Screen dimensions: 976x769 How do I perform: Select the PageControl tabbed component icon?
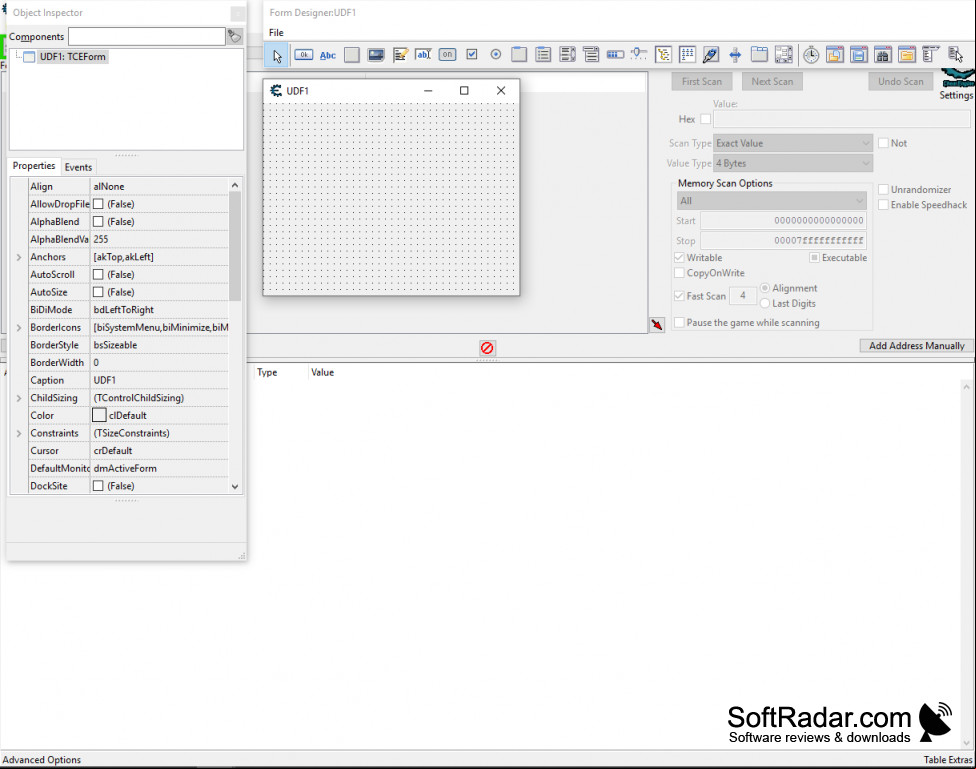click(x=759, y=55)
